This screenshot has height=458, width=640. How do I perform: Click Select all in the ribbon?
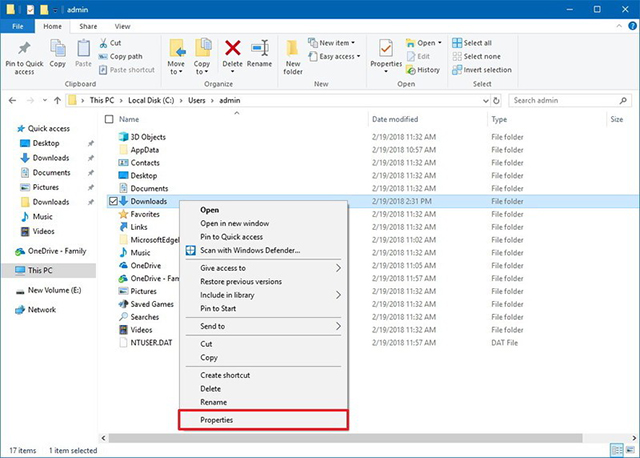[x=472, y=43]
